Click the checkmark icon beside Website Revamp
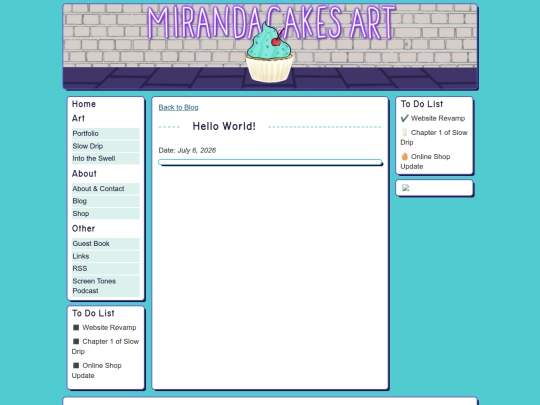540x405 pixels. tap(405, 118)
